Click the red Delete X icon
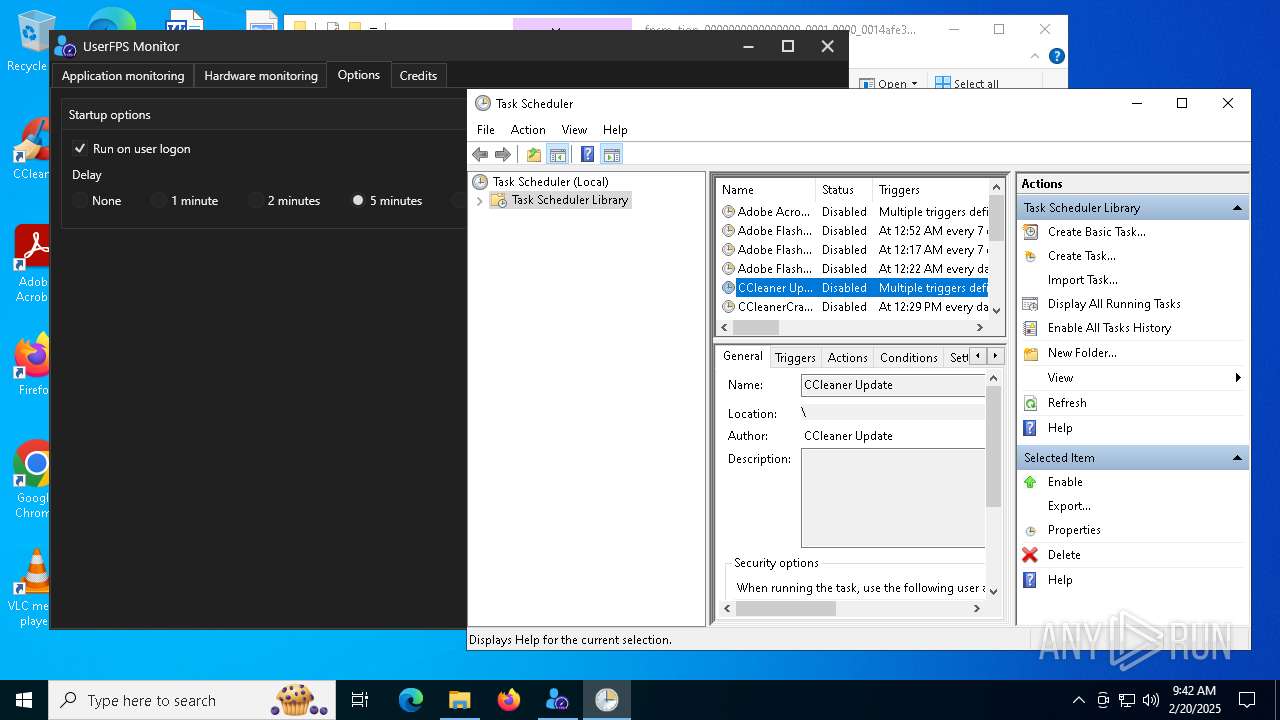Screen dimensions: 1280x720 click(1030, 555)
